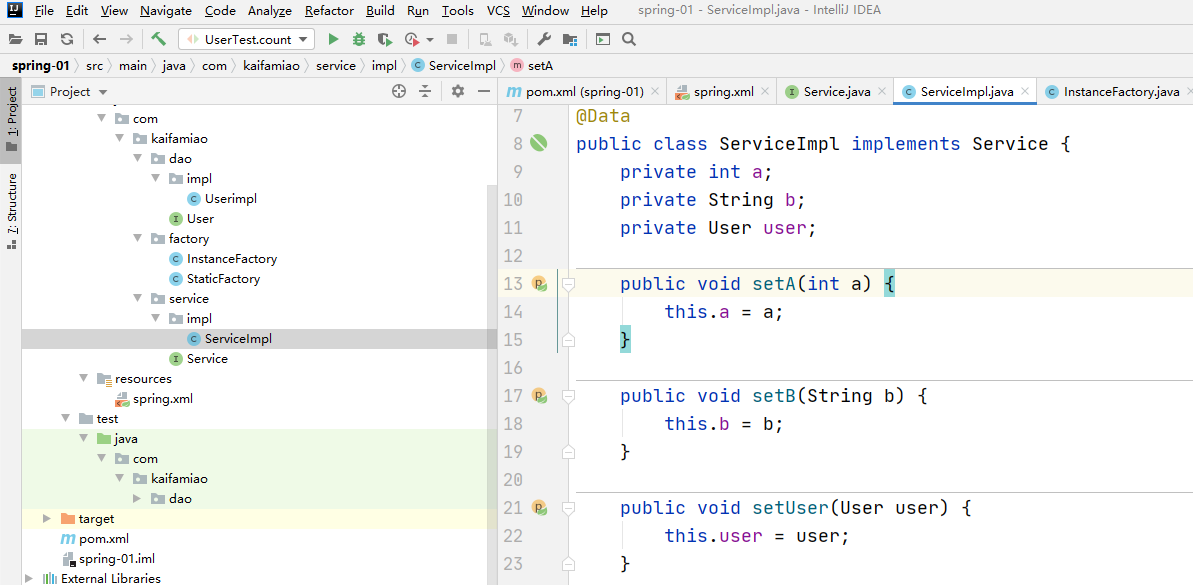Screen dimensions: 1193x585
Task: Open Settings with the wrench icon
Action: click(543, 39)
